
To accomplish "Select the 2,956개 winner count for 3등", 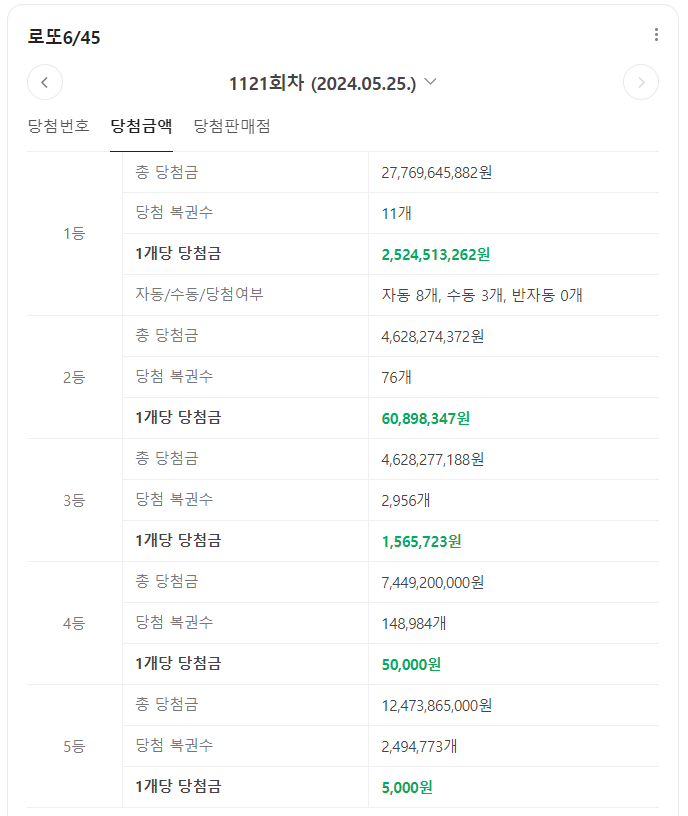I will (x=400, y=500).
